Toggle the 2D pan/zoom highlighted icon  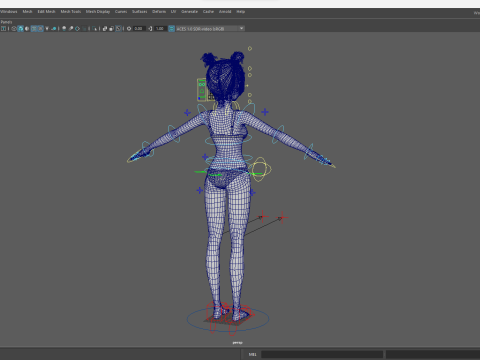40,29
